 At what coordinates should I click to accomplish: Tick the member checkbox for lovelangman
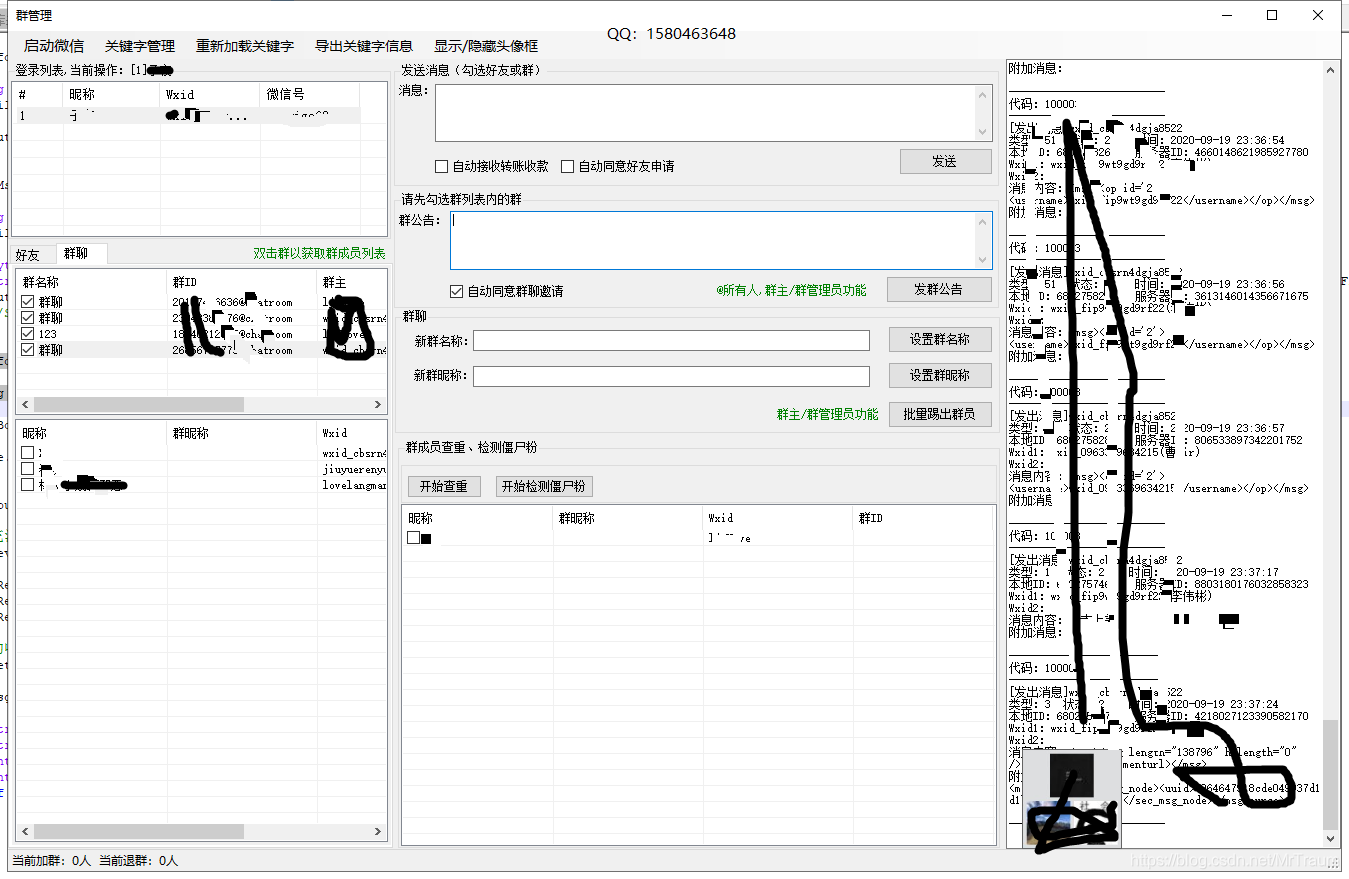click(27, 485)
